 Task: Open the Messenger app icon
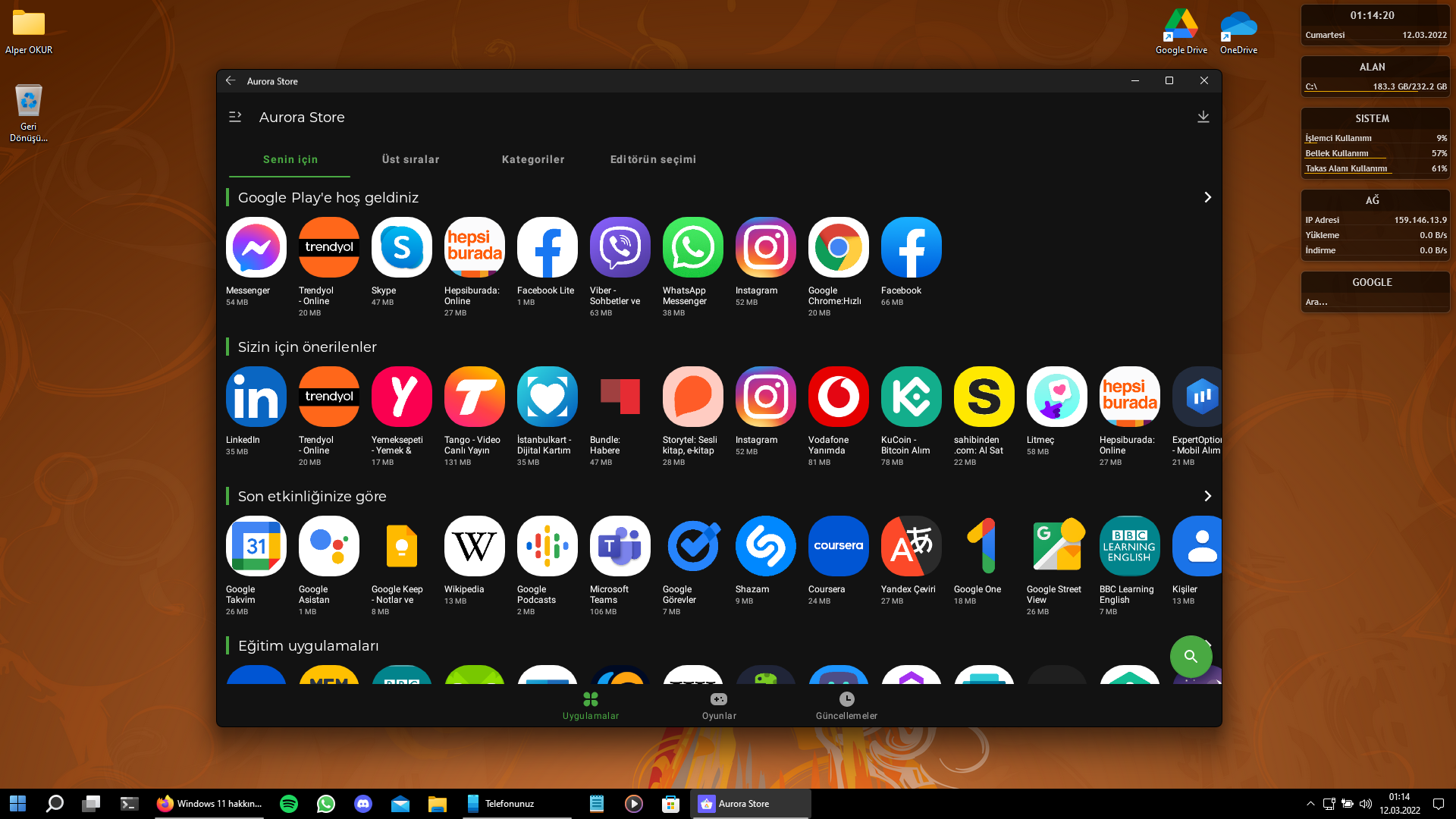[x=256, y=247]
